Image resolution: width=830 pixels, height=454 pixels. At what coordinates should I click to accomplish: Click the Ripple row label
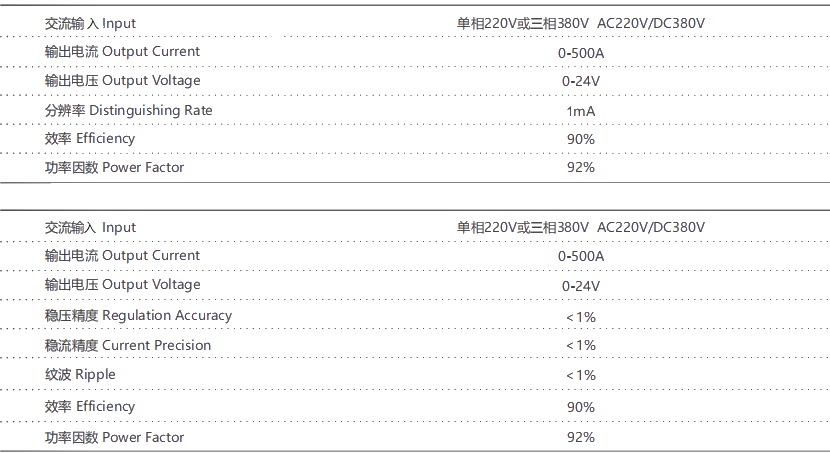tap(80, 375)
